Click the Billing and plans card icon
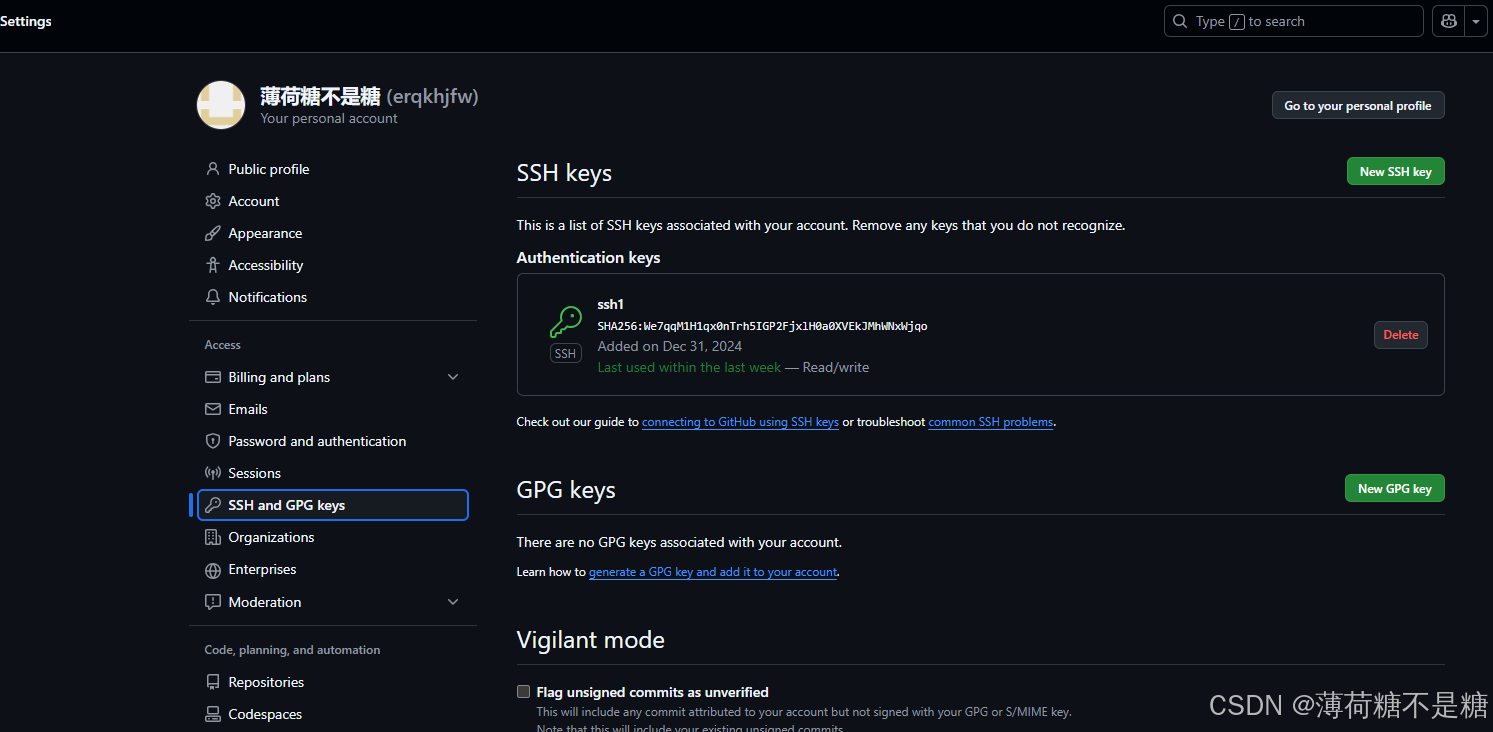 point(212,377)
